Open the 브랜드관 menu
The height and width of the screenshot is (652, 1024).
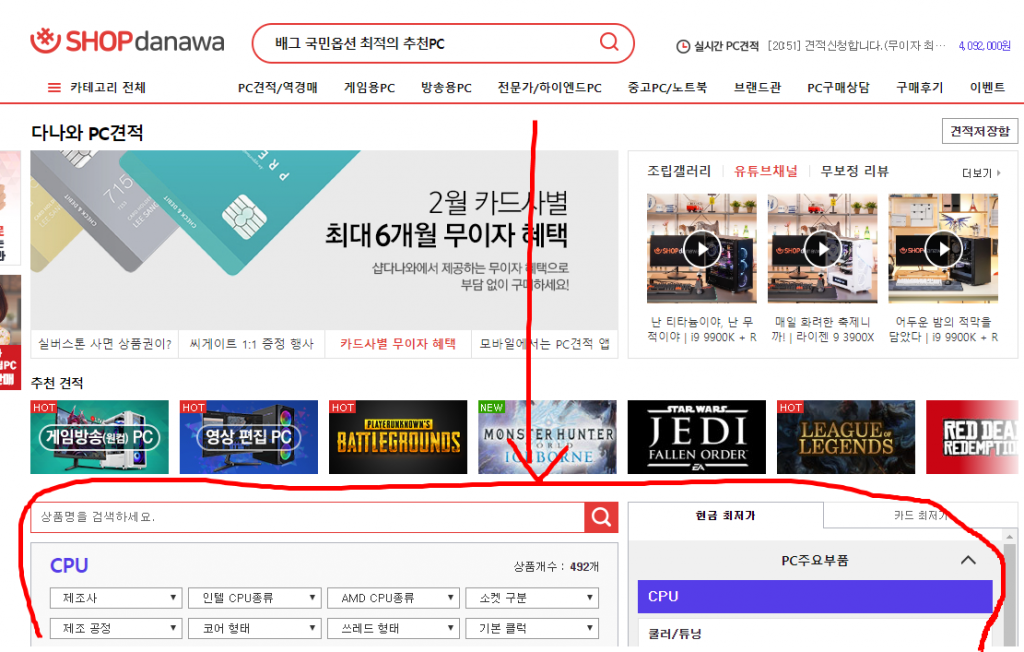(x=758, y=88)
